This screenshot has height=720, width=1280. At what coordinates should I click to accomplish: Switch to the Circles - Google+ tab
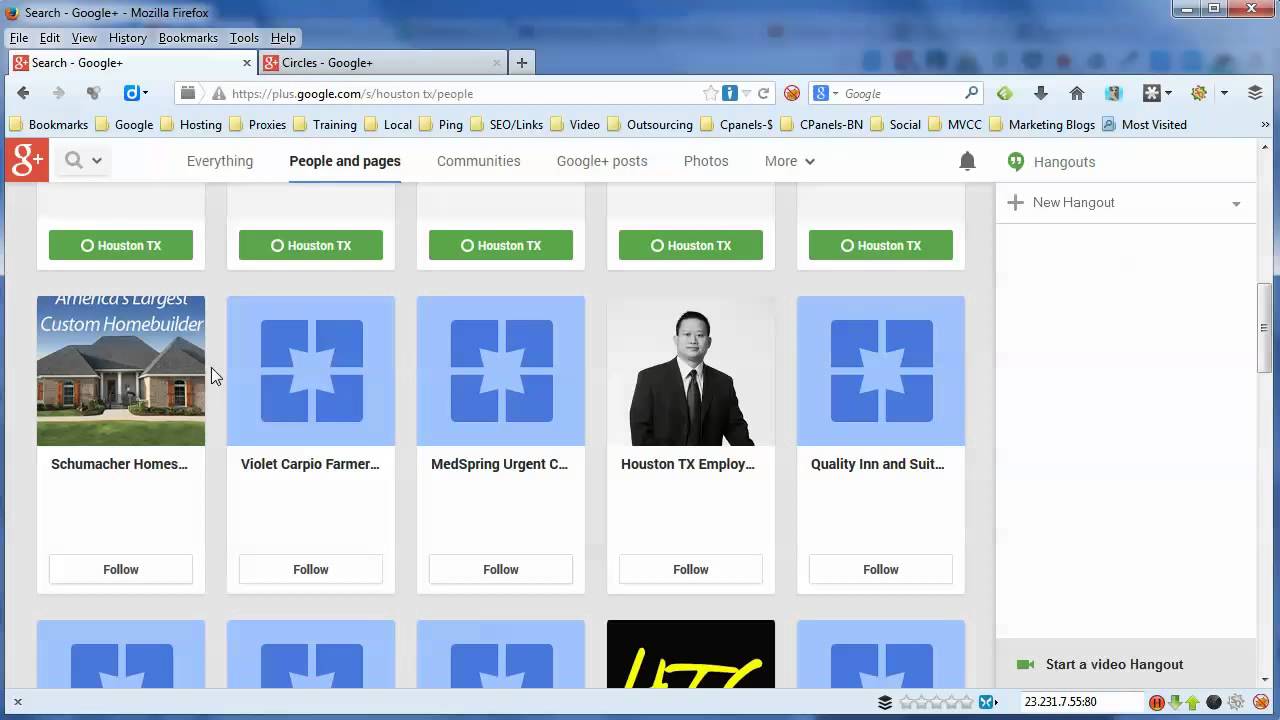[x=383, y=62]
